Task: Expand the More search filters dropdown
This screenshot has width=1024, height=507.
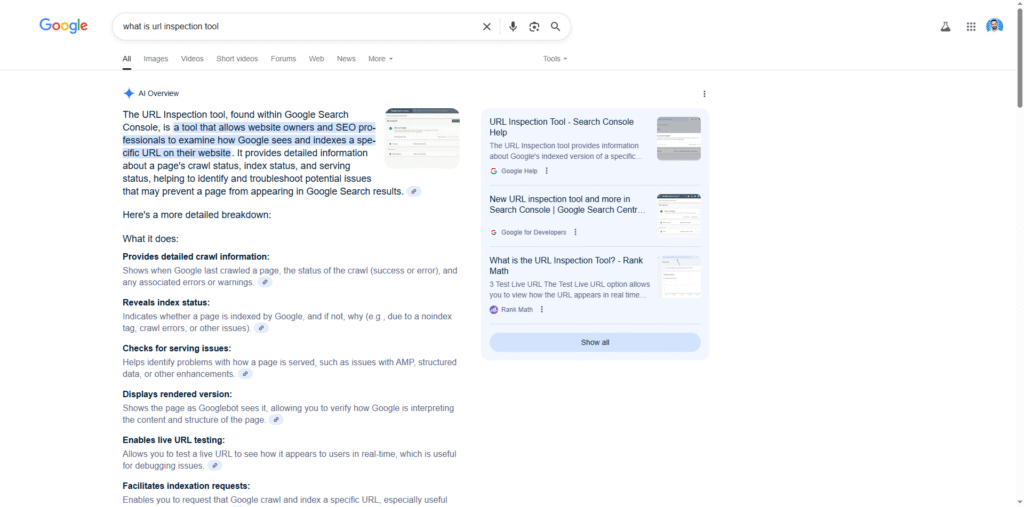Action: pyautogui.click(x=381, y=59)
